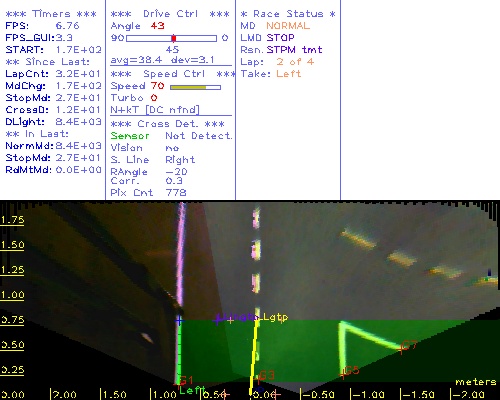Click the FPS value 6.76
This screenshot has width=500, height=400.
(x=67, y=26)
